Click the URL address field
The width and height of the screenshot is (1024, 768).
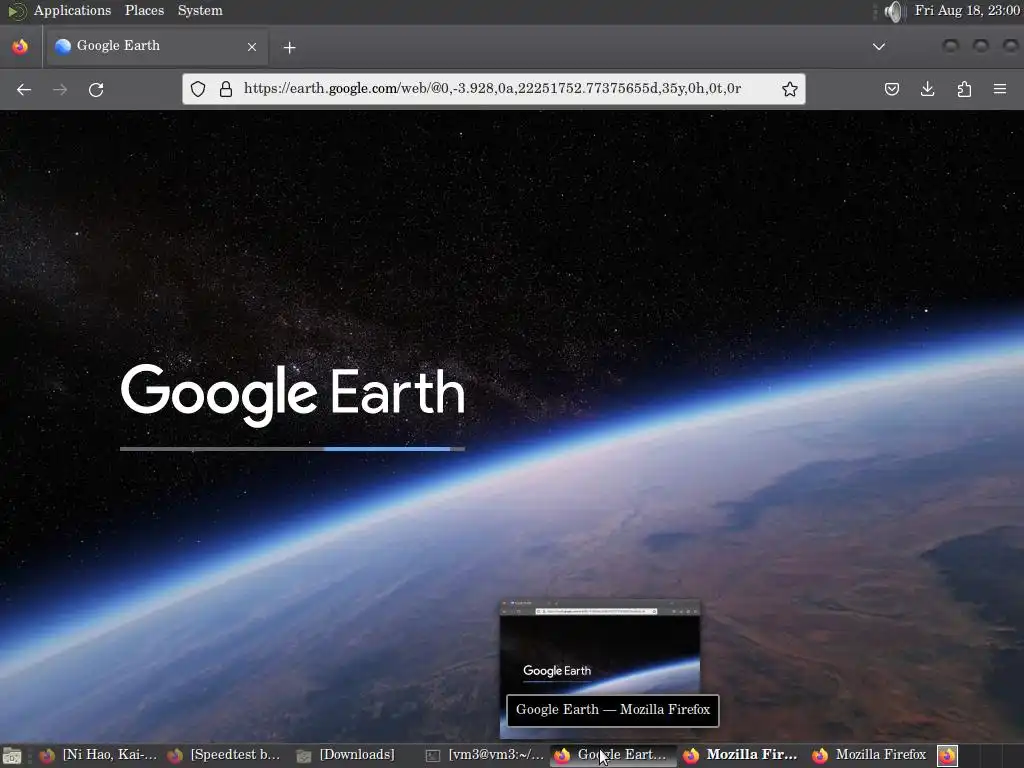coord(492,89)
